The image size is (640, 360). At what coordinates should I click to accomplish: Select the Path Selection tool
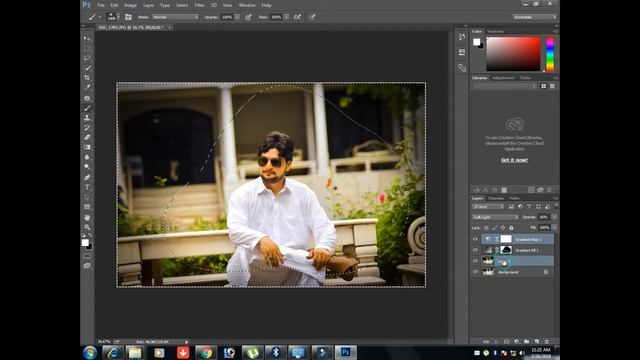click(x=87, y=197)
